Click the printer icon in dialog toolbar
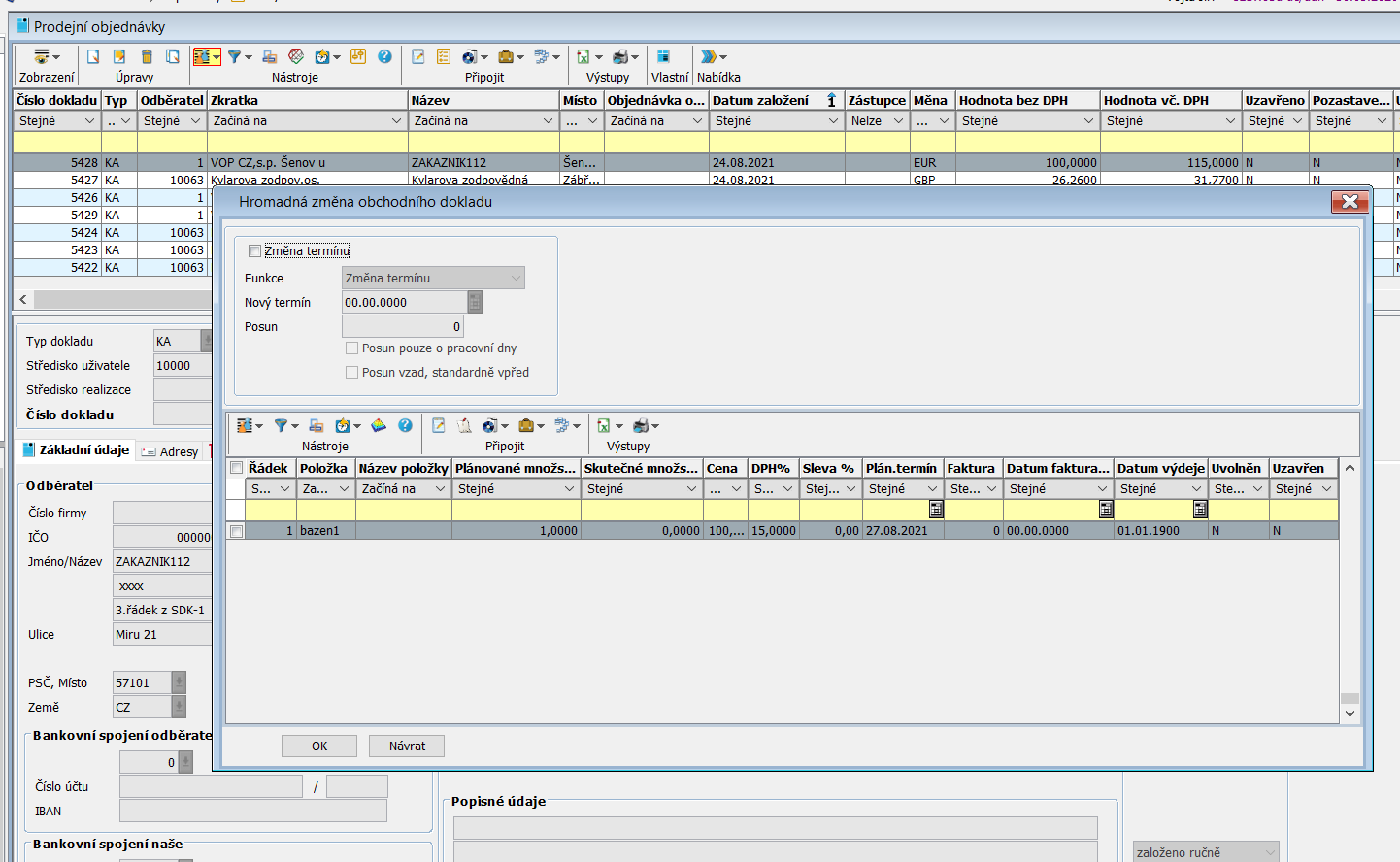The image size is (1400, 862). coord(641,425)
